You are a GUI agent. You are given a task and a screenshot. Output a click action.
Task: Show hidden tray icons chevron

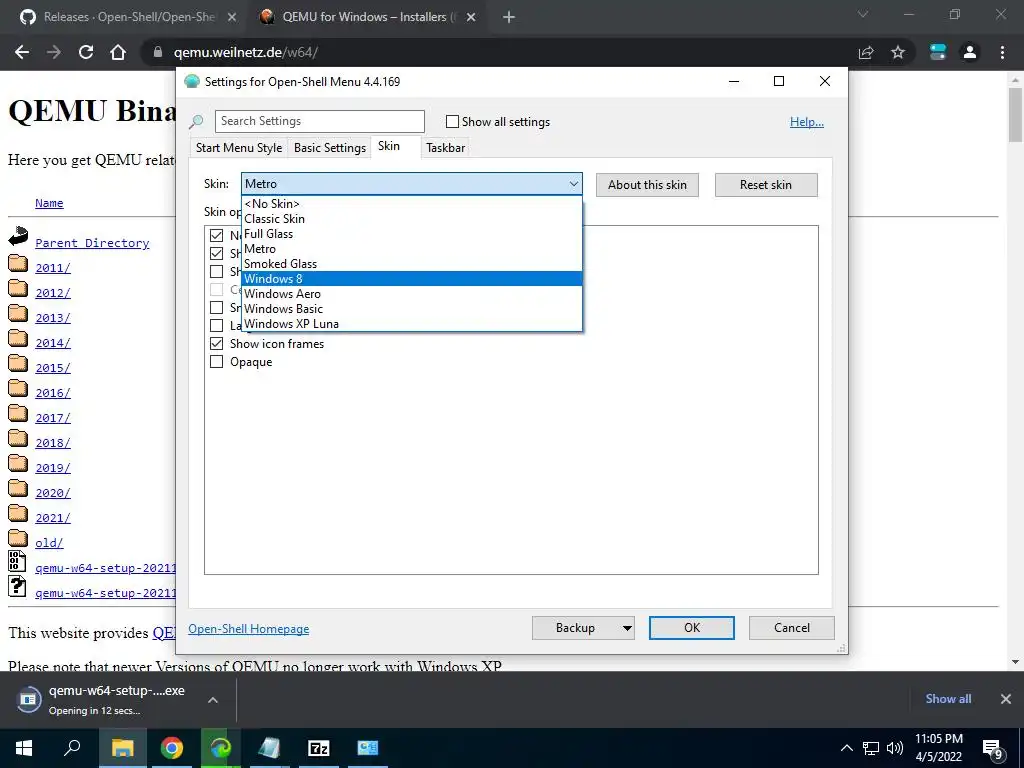click(x=846, y=748)
